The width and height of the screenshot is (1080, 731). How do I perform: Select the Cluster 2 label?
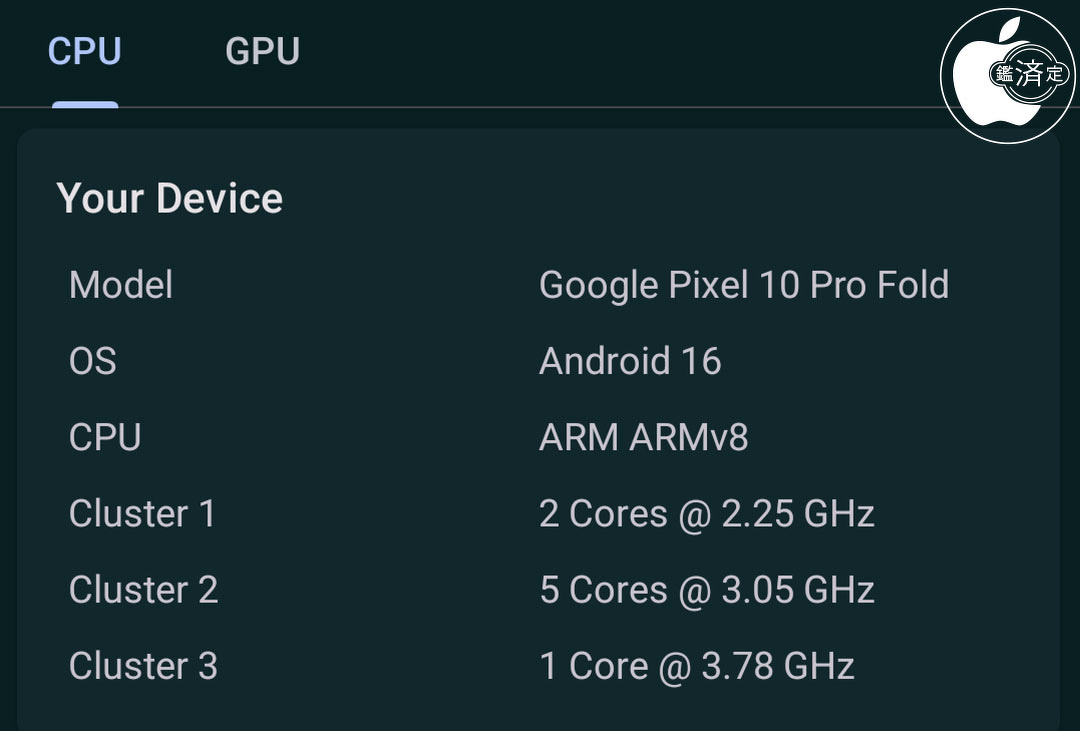tap(143, 589)
